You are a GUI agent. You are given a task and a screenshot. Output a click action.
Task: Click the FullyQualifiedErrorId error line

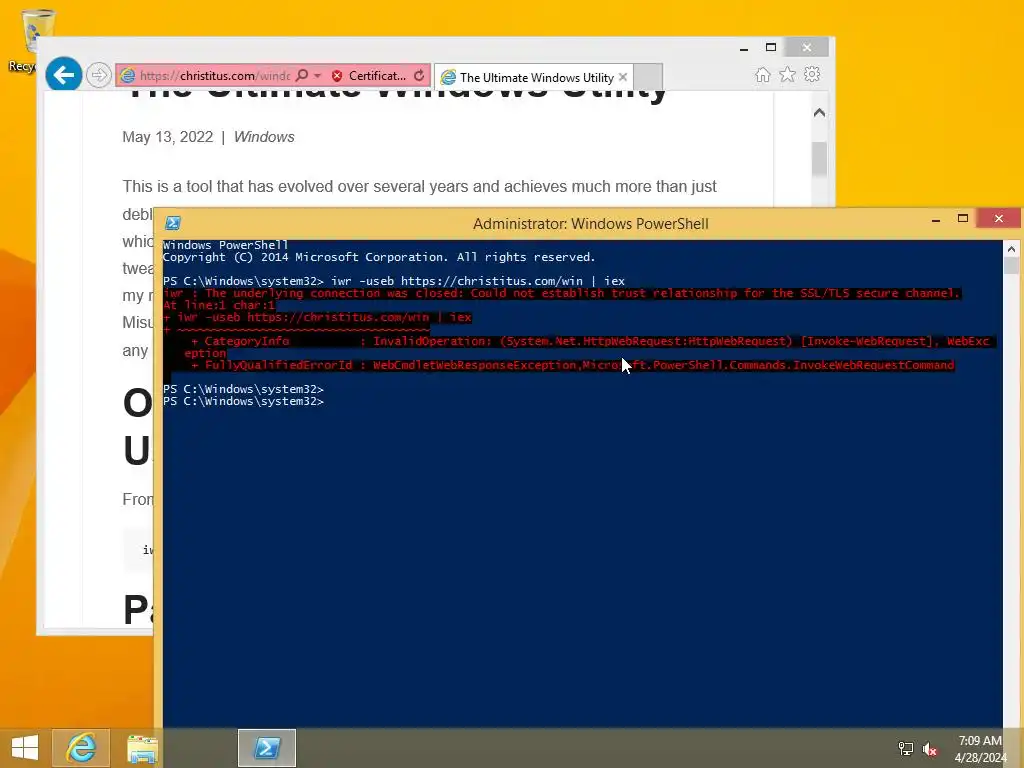573,365
